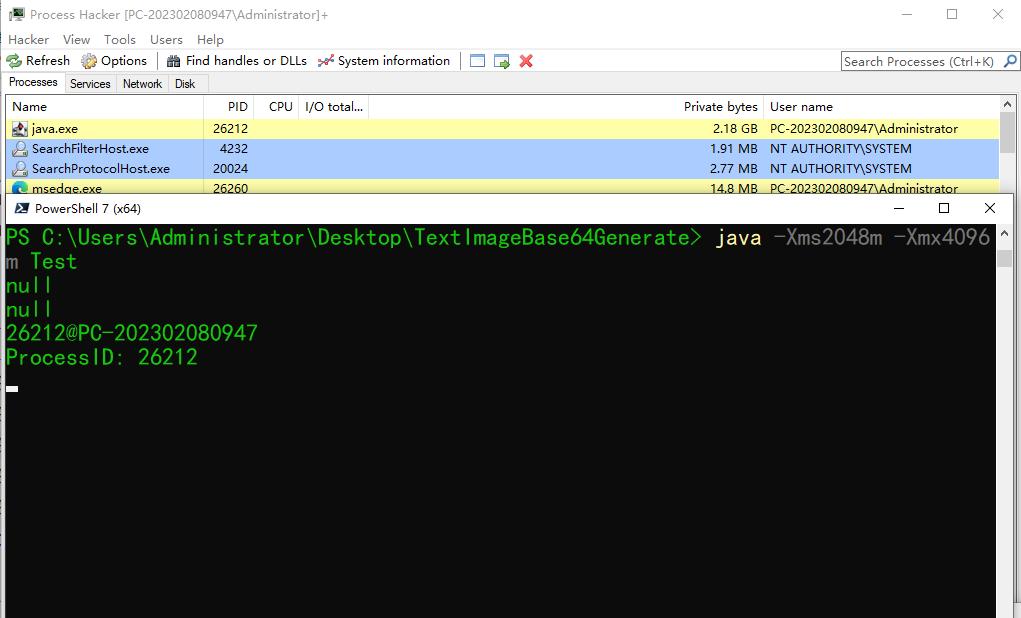This screenshot has width=1021, height=618.
Task: Sort by the Private bytes column
Action: pos(720,107)
